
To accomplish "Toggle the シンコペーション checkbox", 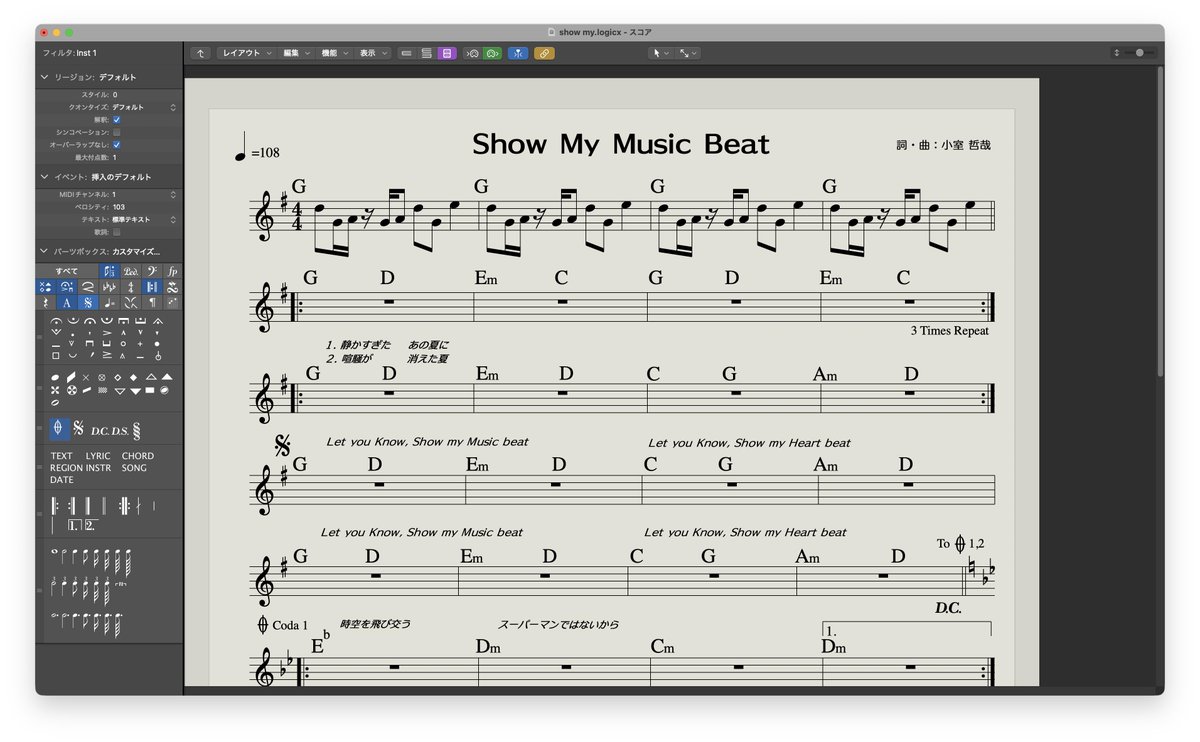I will [117, 132].
